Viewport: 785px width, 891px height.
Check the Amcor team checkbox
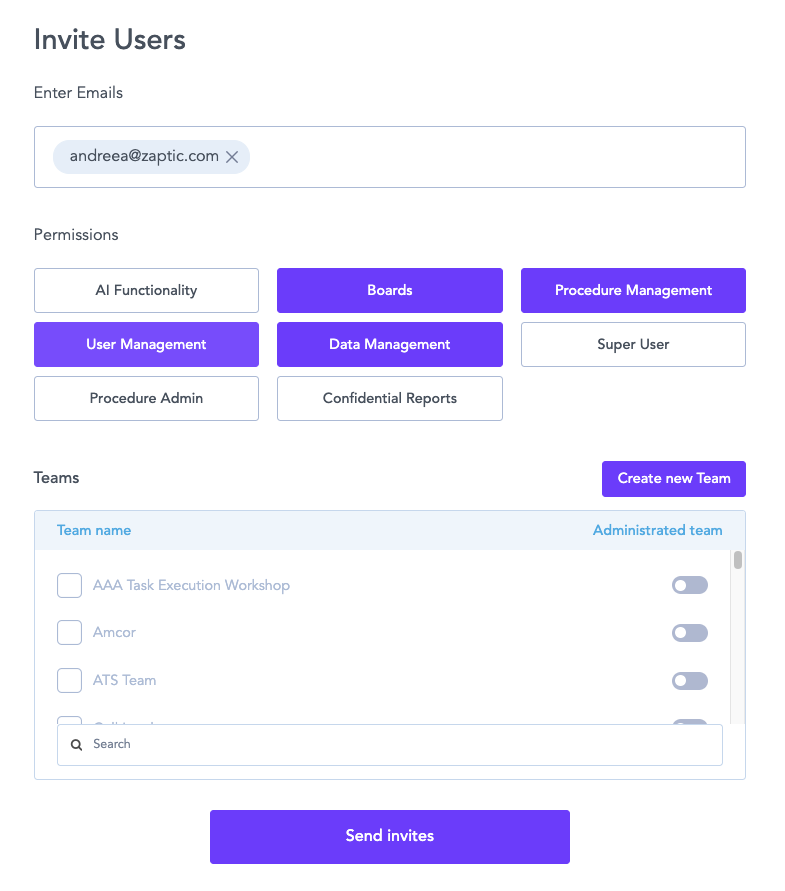tap(69, 633)
